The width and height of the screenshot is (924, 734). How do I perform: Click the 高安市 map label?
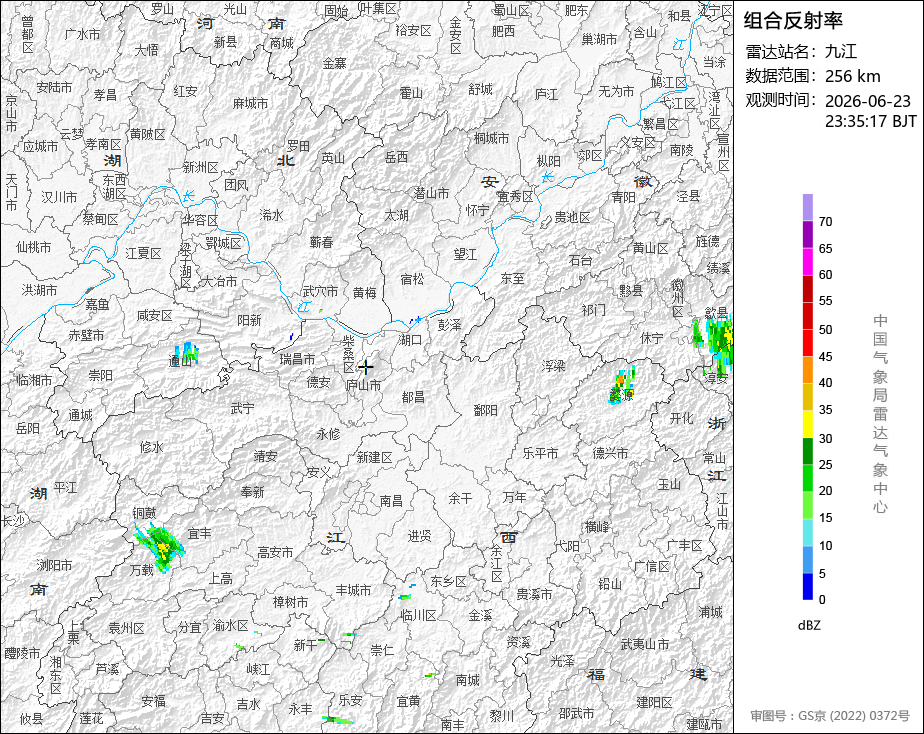click(x=275, y=552)
